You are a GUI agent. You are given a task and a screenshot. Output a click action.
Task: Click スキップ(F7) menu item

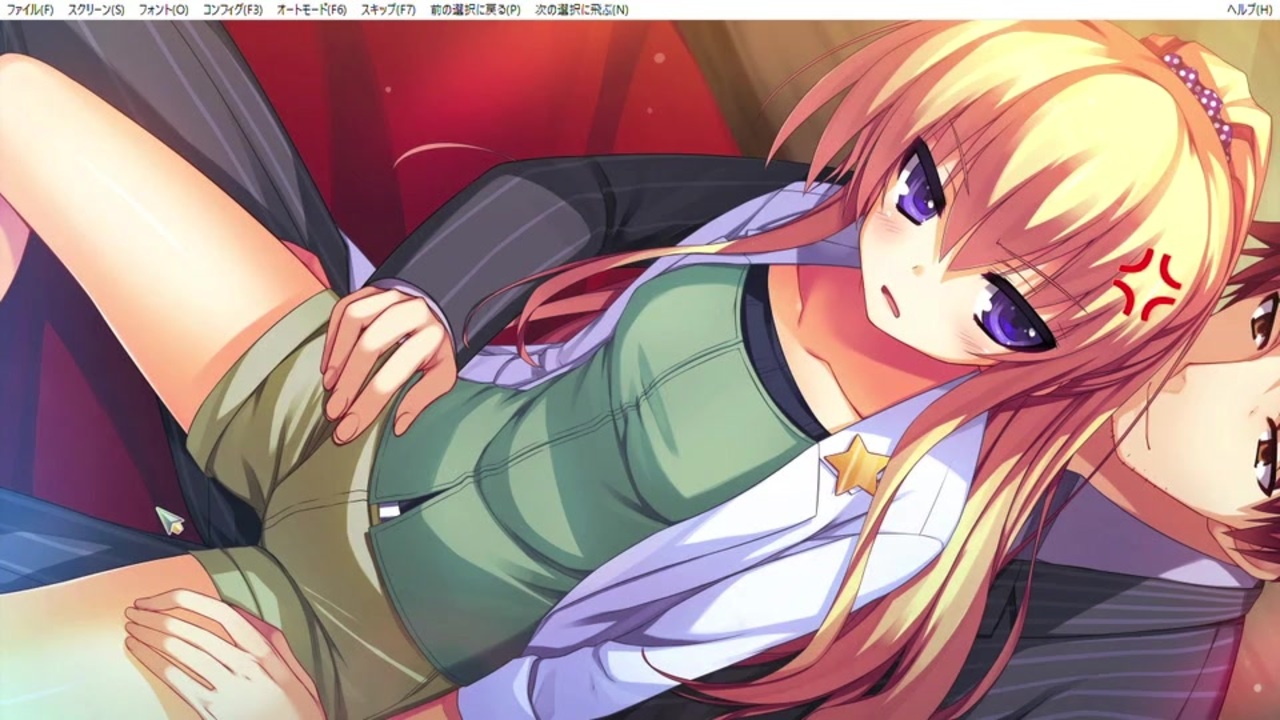[x=388, y=10]
